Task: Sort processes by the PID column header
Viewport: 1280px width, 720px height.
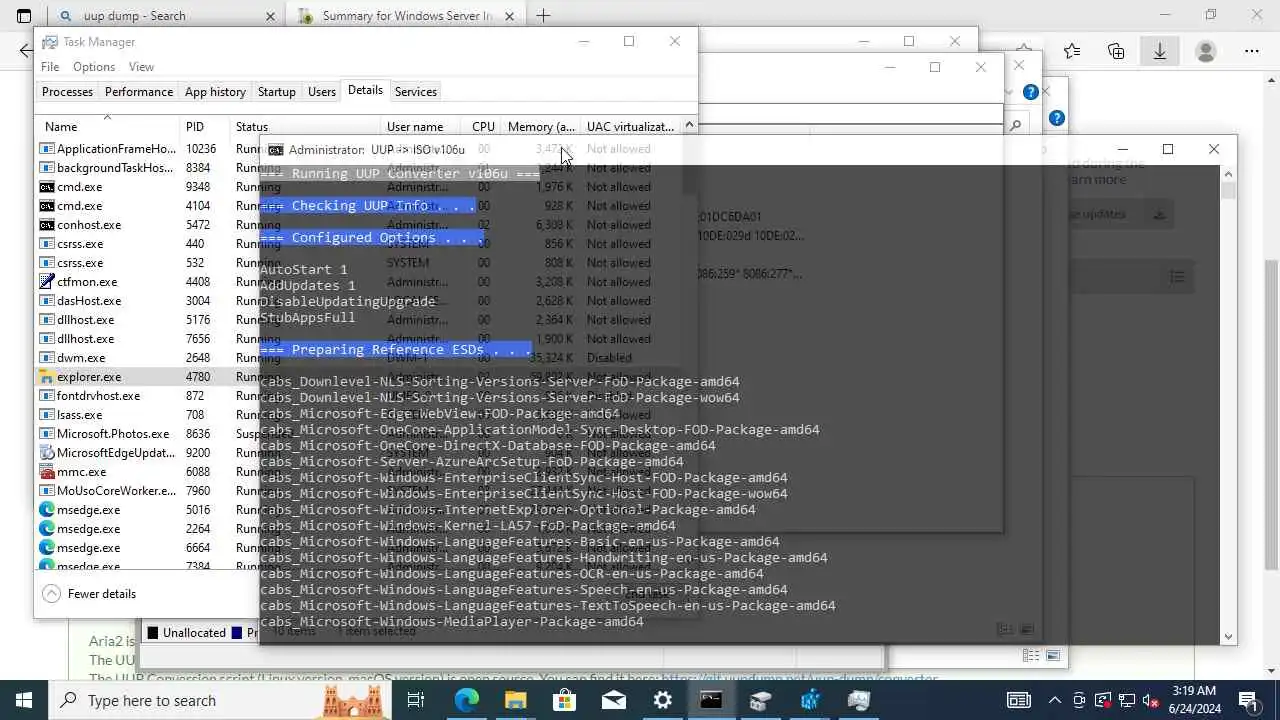Action: point(204,126)
